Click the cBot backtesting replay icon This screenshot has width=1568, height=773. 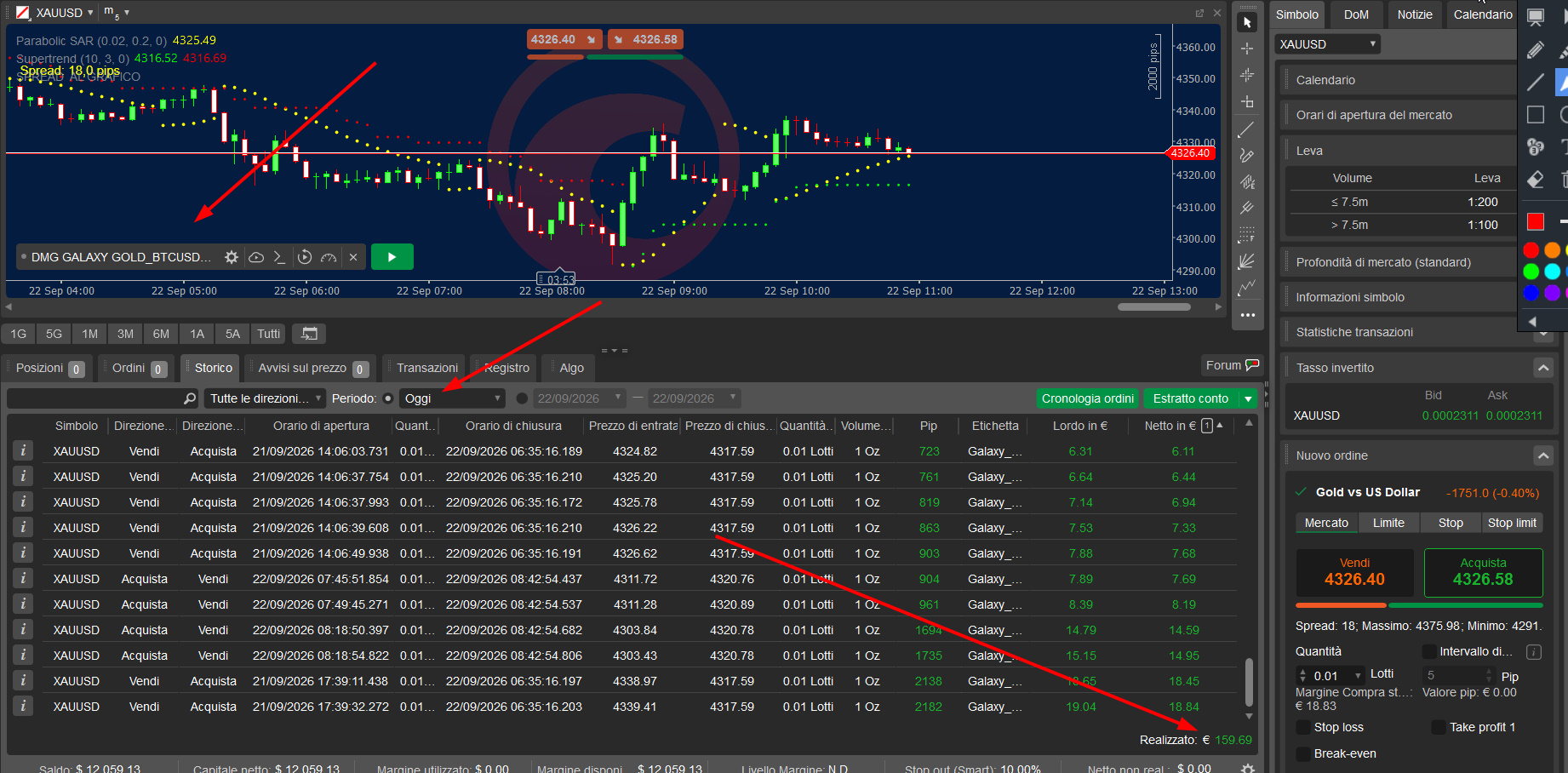pyautogui.click(x=305, y=257)
